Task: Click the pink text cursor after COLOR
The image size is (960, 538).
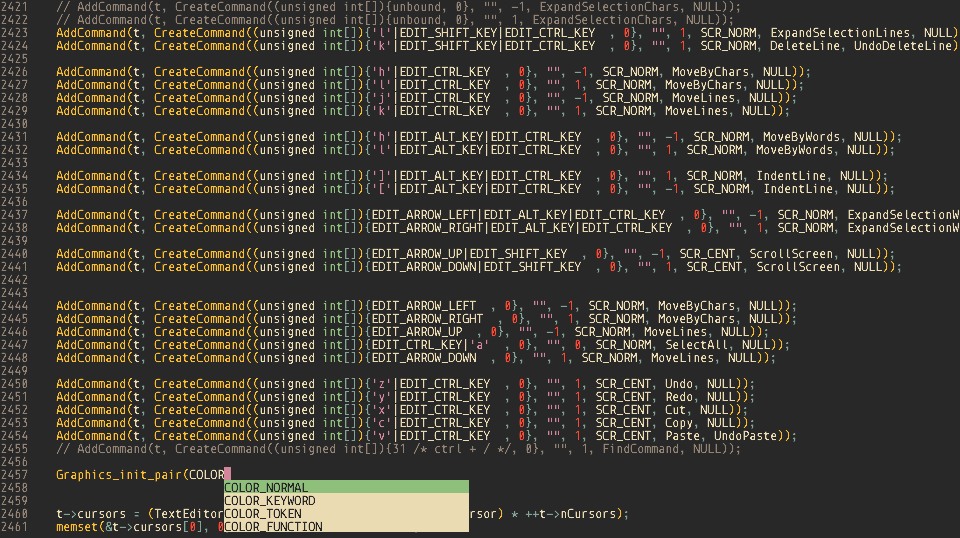Action: click(x=227, y=474)
